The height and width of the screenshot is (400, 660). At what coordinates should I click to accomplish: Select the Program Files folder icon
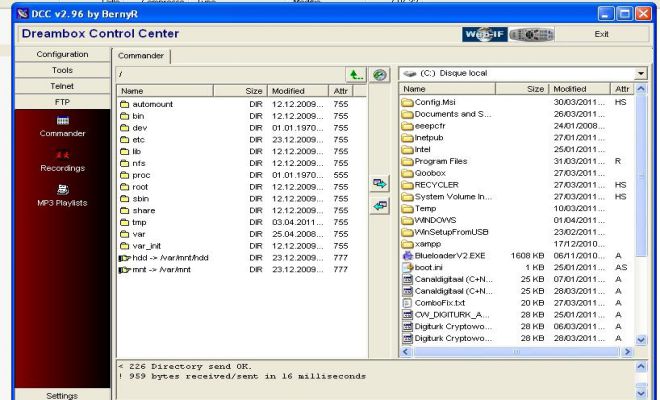(x=407, y=161)
